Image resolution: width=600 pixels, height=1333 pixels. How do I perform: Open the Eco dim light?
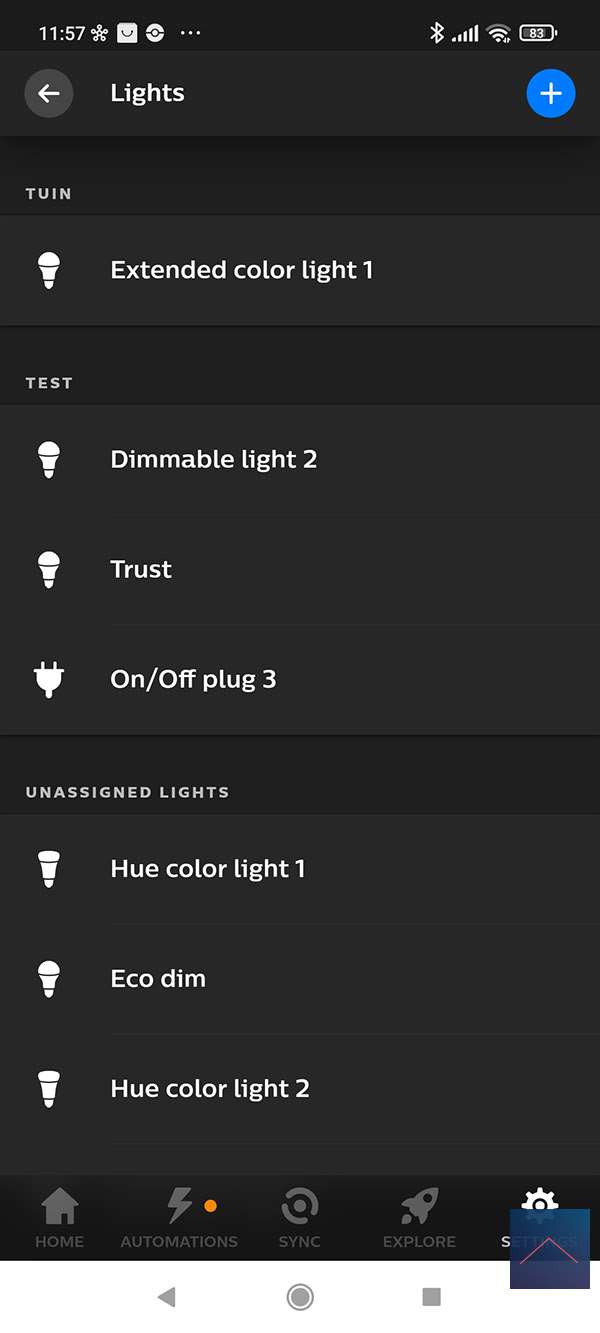[158, 979]
